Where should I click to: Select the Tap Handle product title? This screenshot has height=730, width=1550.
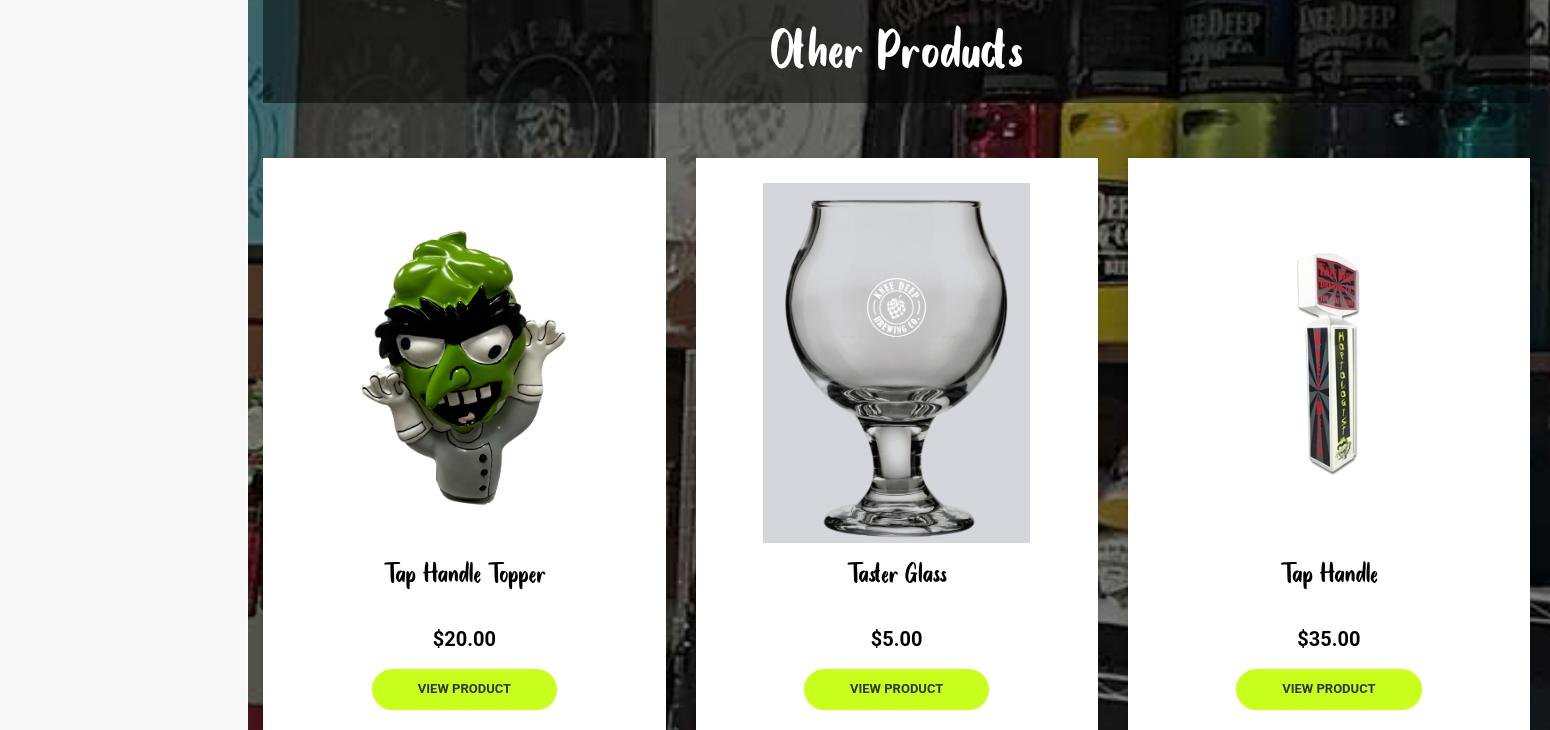click(x=1329, y=575)
